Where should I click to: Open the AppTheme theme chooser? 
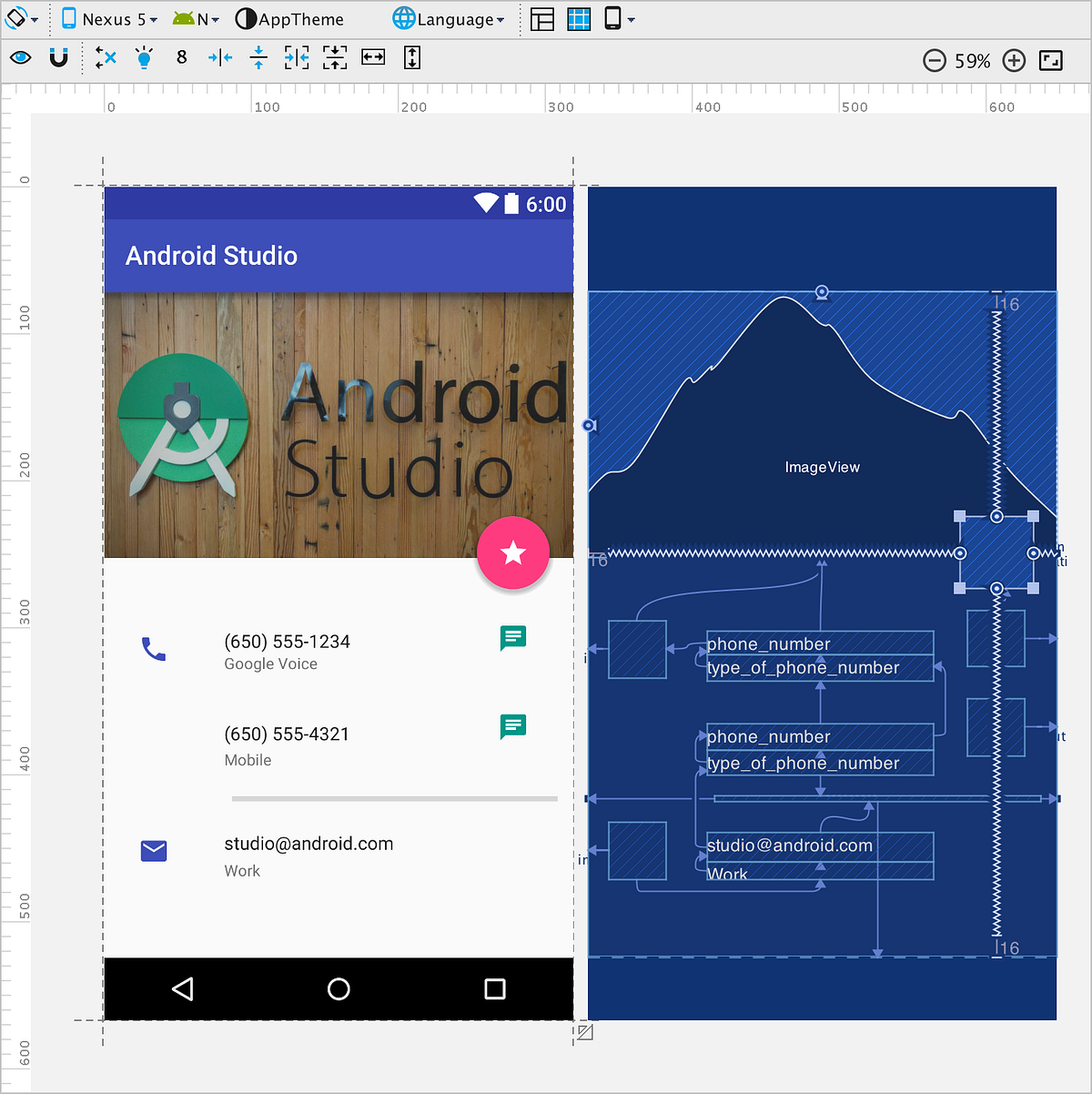pos(291,18)
